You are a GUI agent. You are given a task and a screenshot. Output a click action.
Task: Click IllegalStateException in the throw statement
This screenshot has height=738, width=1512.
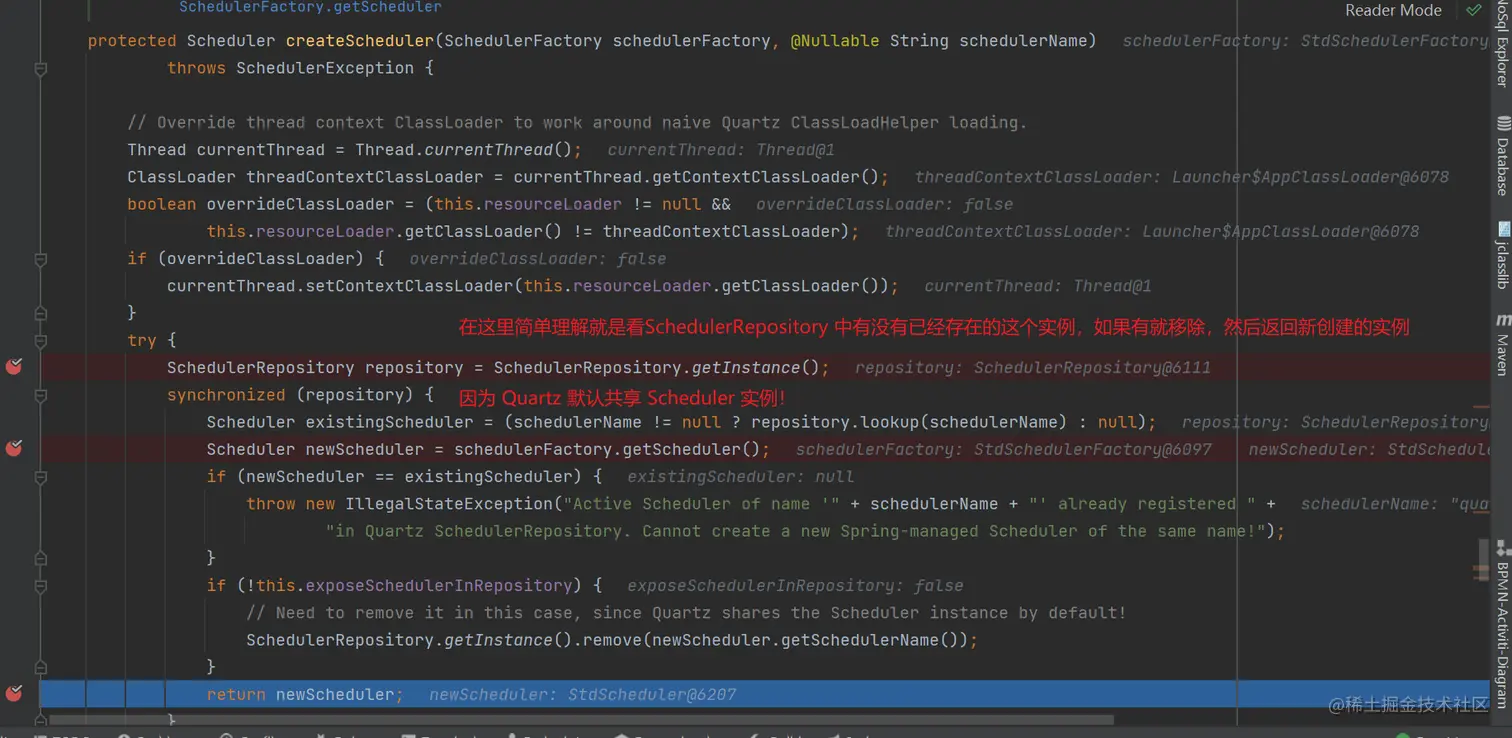tap(459, 504)
